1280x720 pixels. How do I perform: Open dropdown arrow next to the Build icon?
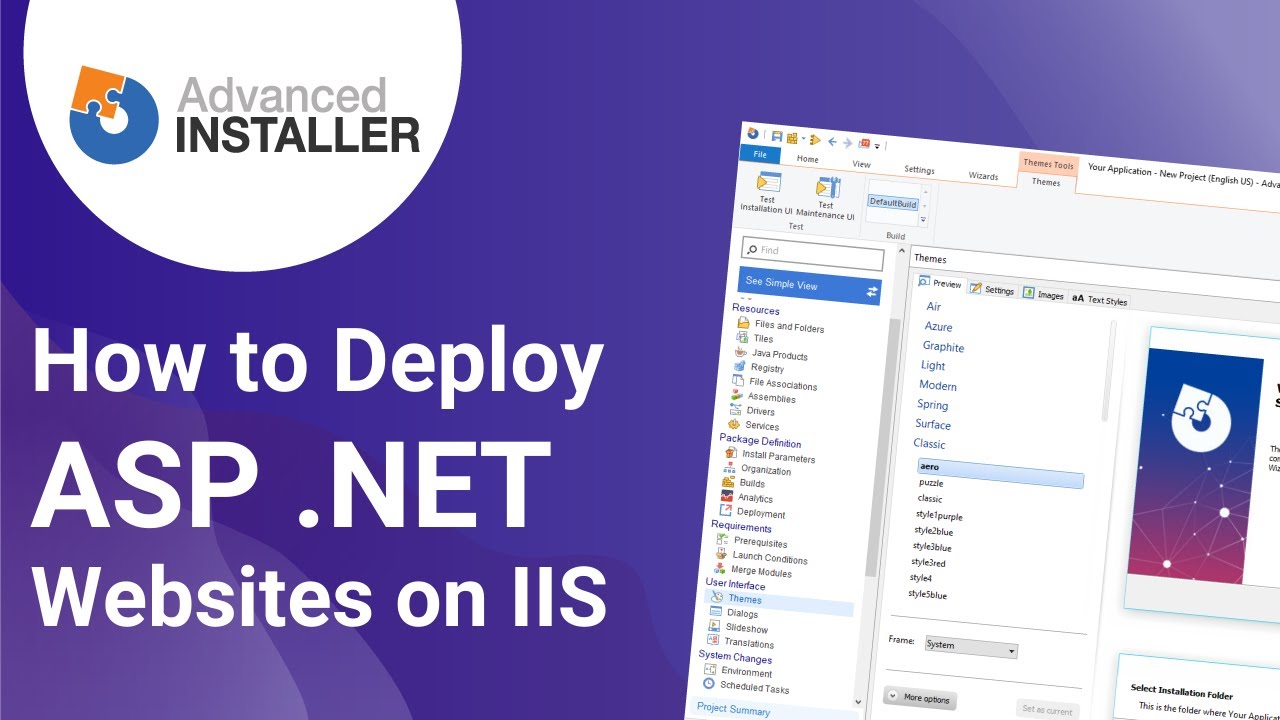coord(804,137)
